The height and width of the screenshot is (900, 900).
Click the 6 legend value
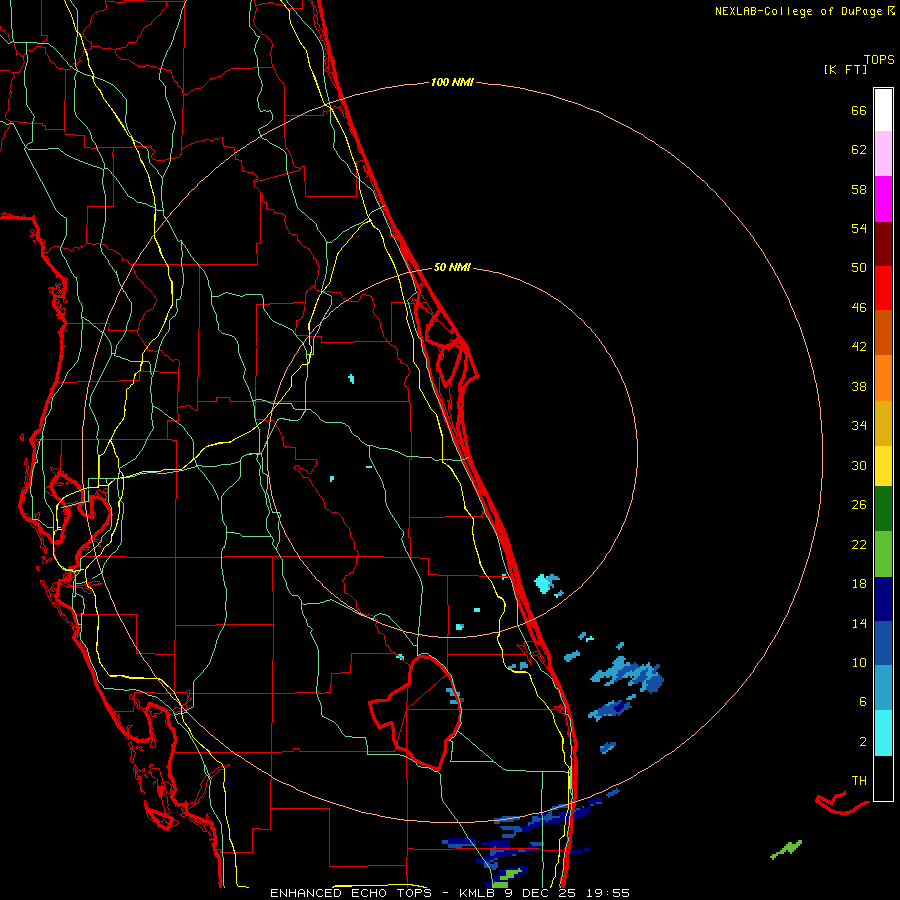pos(863,701)
